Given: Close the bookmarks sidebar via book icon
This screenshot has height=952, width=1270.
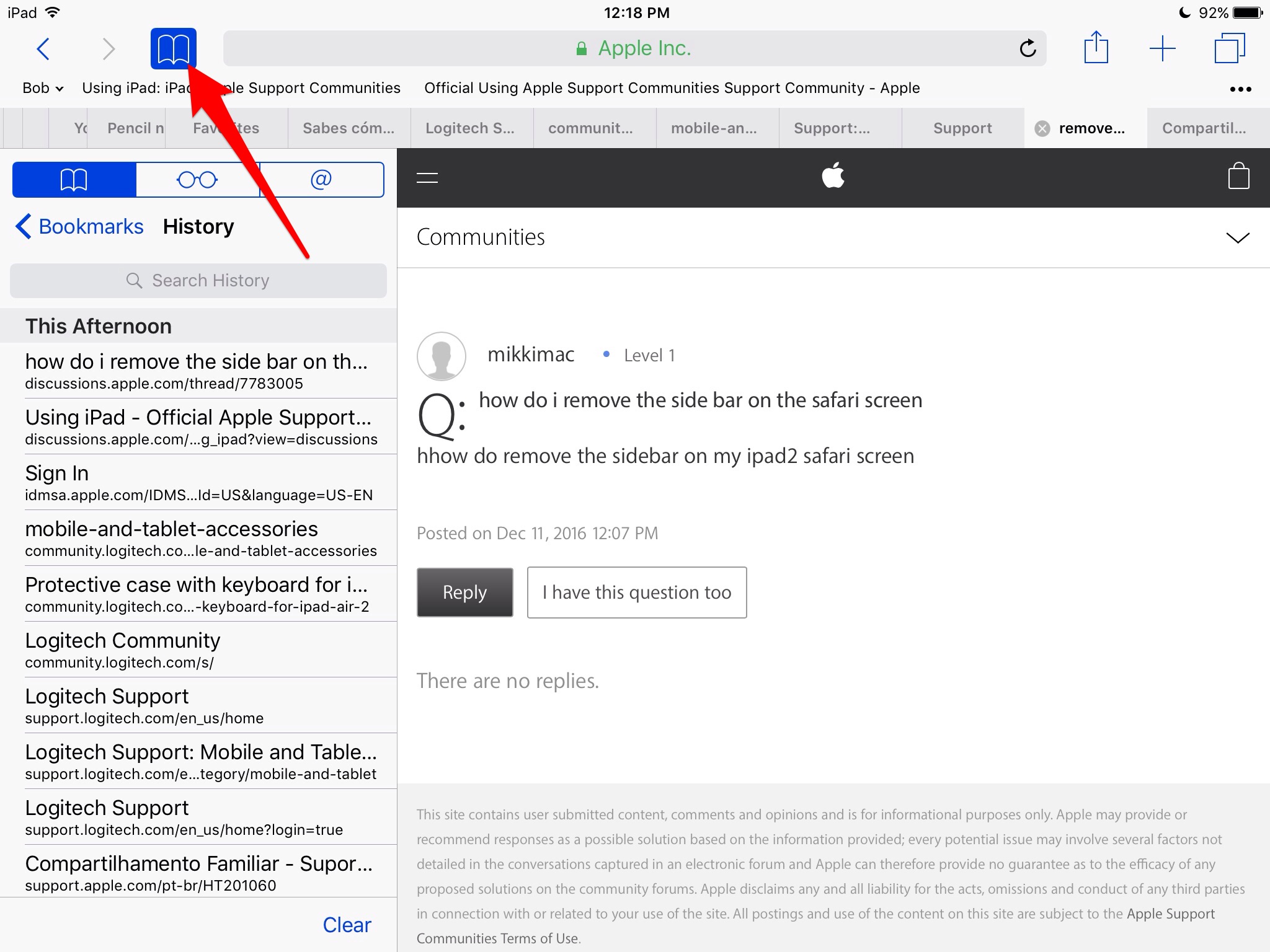Looking at the screenshot, I should coord(173,48).
